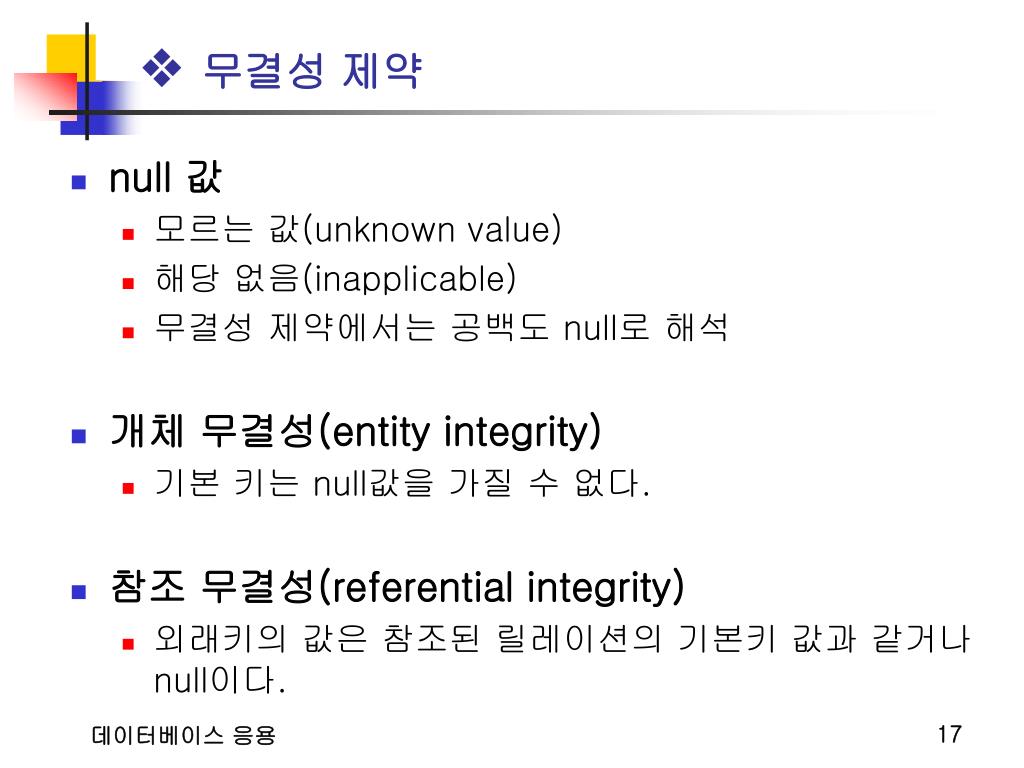Click the red bullet before 모르는 값
The image size is (1024, 768).
click(x=128, y=234)
